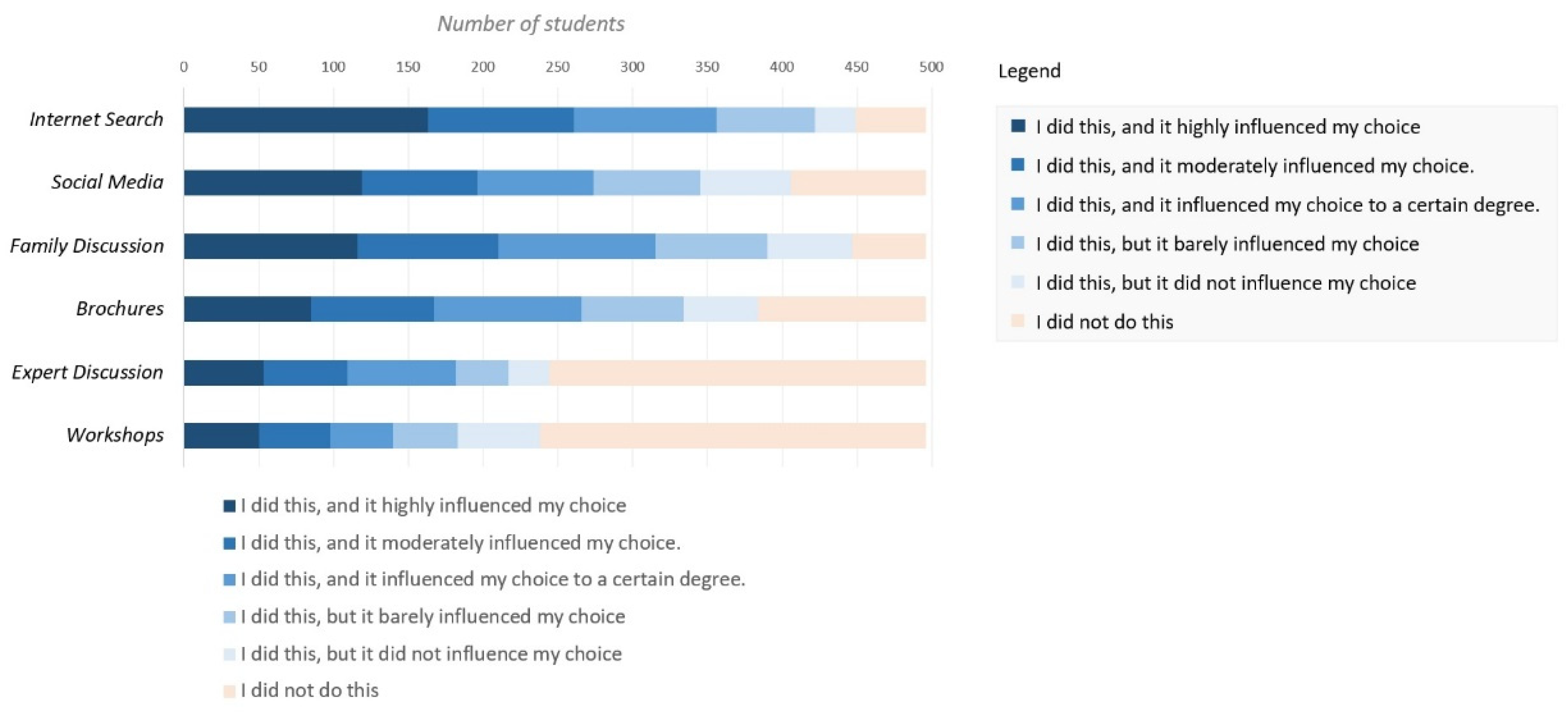Image resolution: width=1568 pixels, height=715 pixels.
Task: Click the palest blue swatch in the right Legend panel
Action: (1018, 282)
